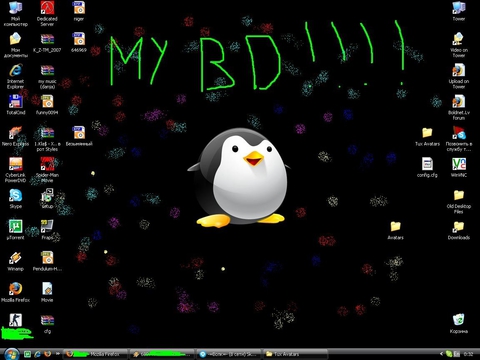This screenshot has width=480, height=360.
Task: Expand hidden system tray icons arrow
Action: (441, 354)
